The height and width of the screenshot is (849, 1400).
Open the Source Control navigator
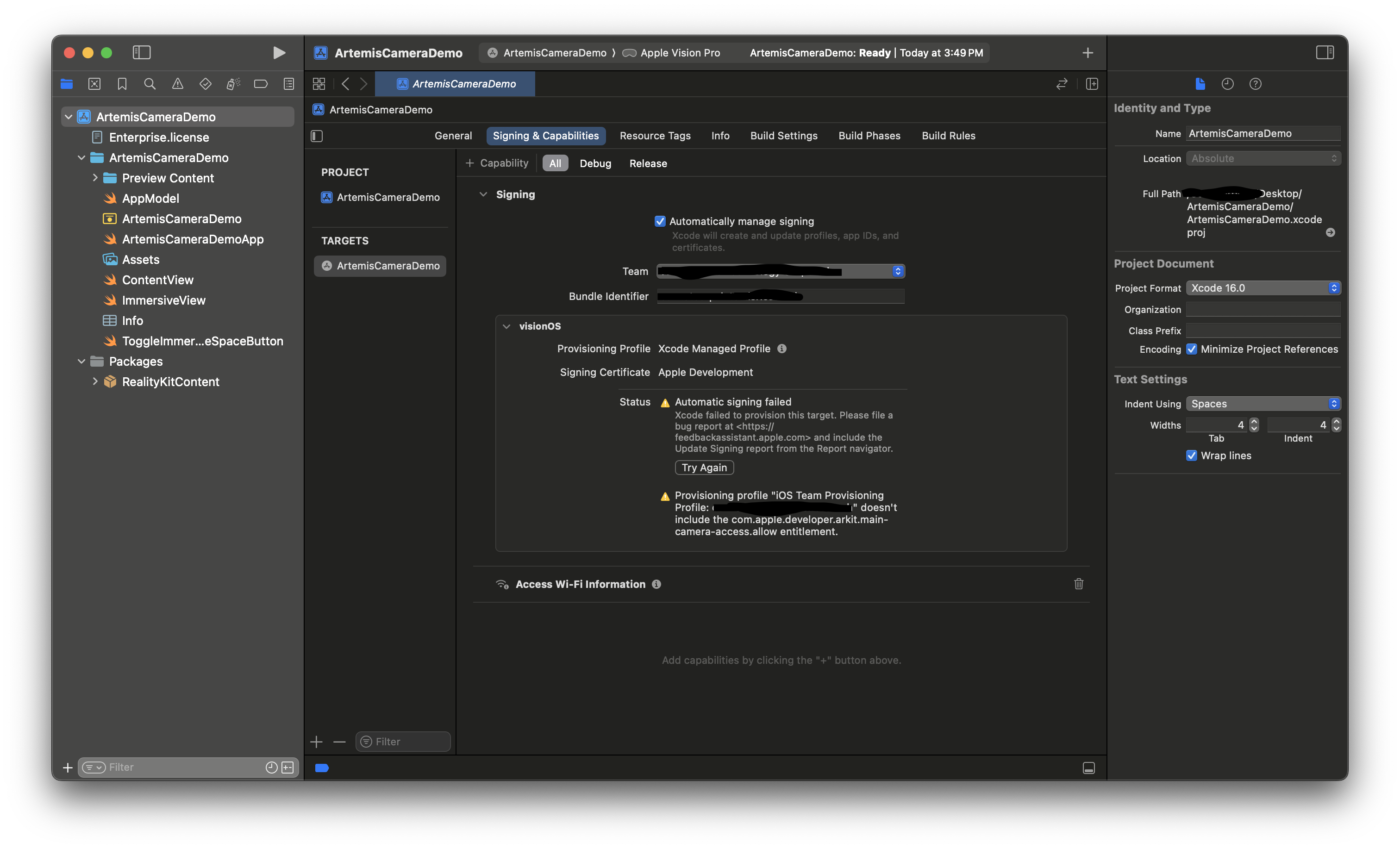coord(94,84)
